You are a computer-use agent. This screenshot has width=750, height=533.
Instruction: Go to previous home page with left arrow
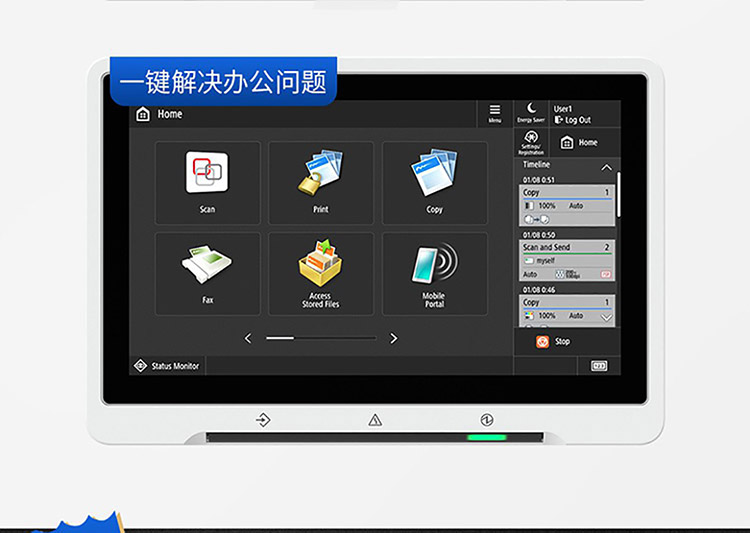click(249, 338)
